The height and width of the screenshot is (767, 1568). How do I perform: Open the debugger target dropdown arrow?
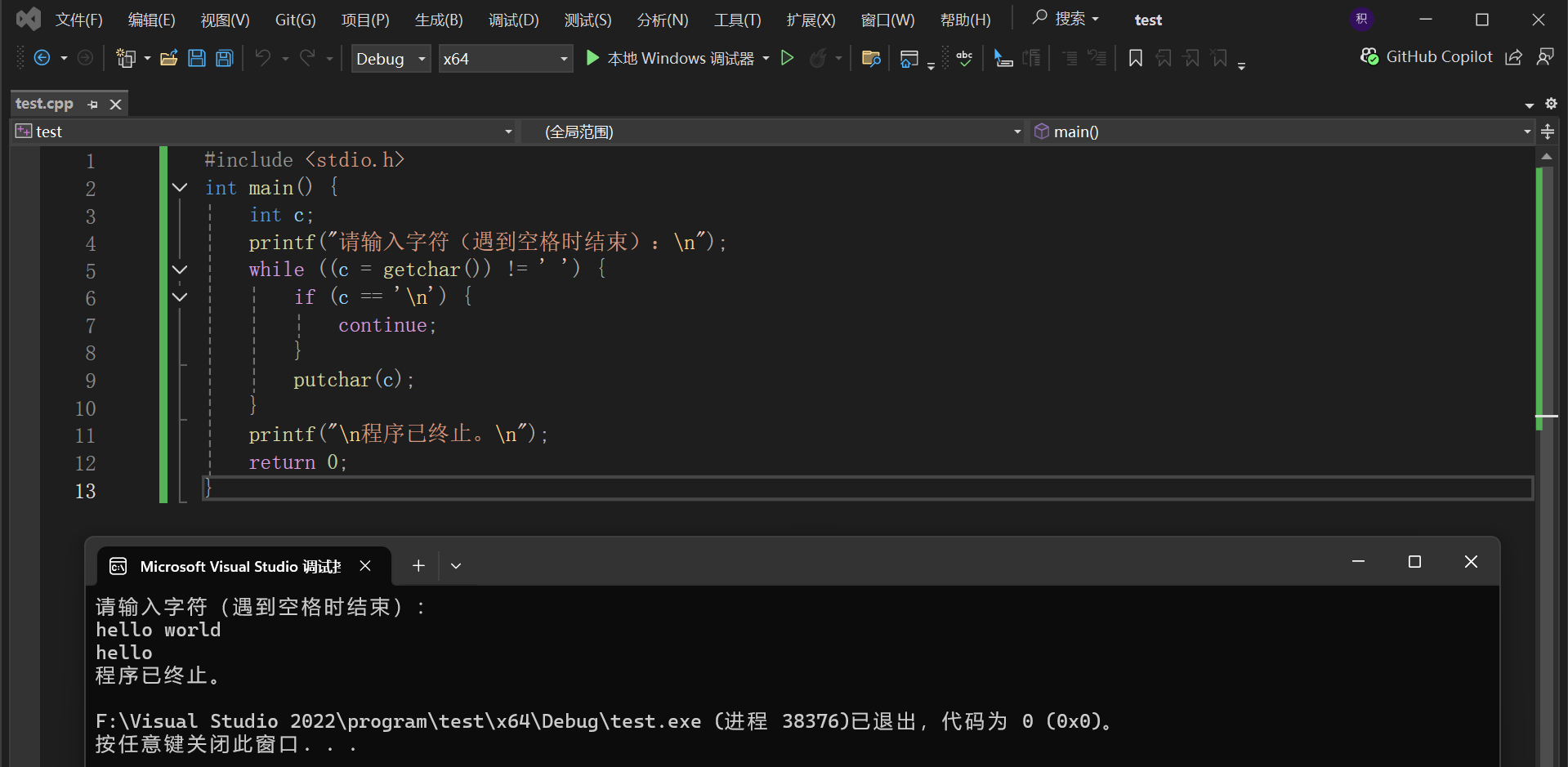pyautogui.click(x=766, y=58)
